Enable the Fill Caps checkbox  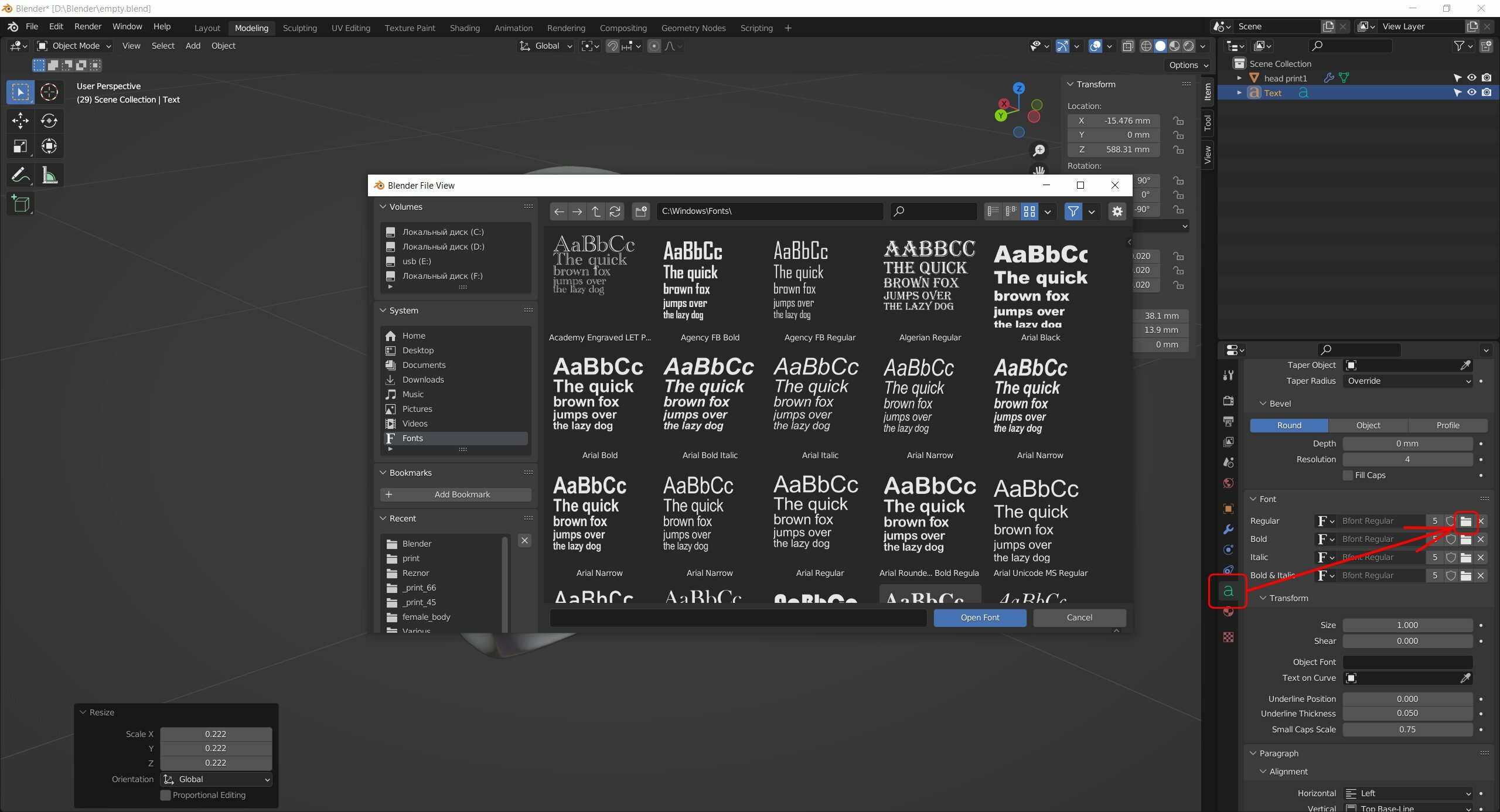tap(1348, 476)
